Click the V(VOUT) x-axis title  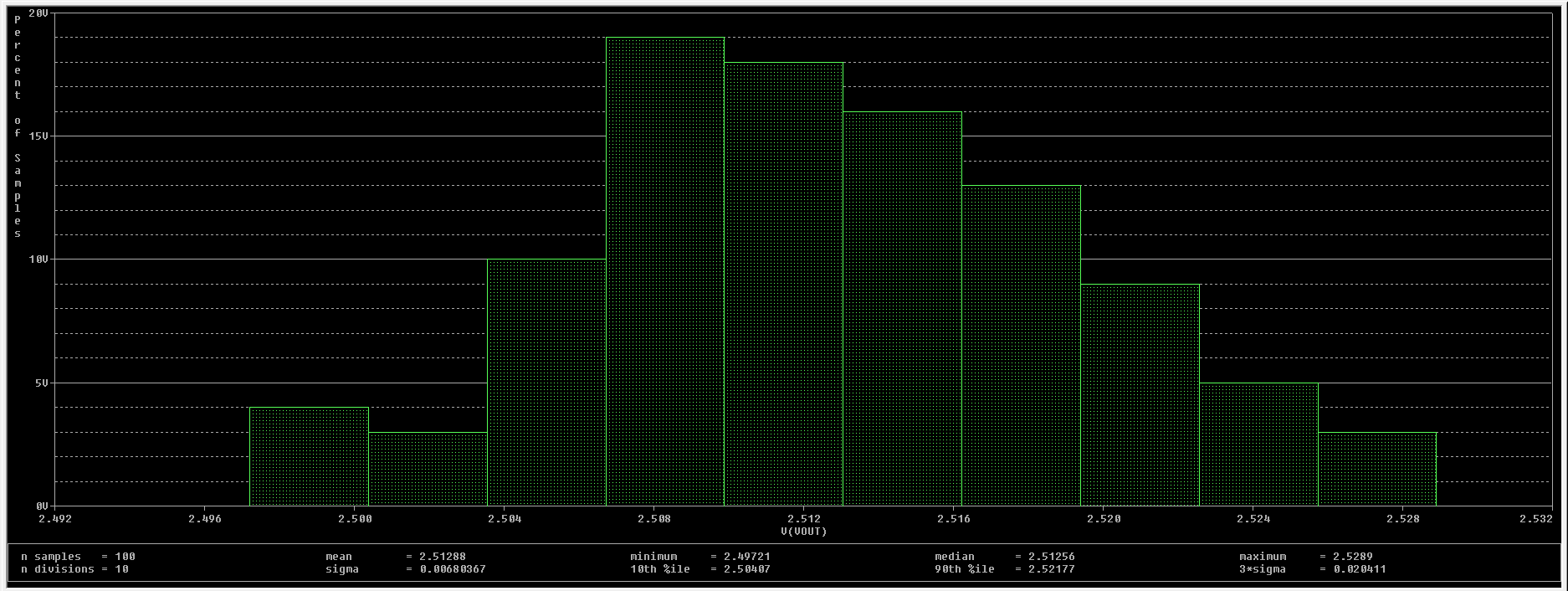tap(803, 532)
